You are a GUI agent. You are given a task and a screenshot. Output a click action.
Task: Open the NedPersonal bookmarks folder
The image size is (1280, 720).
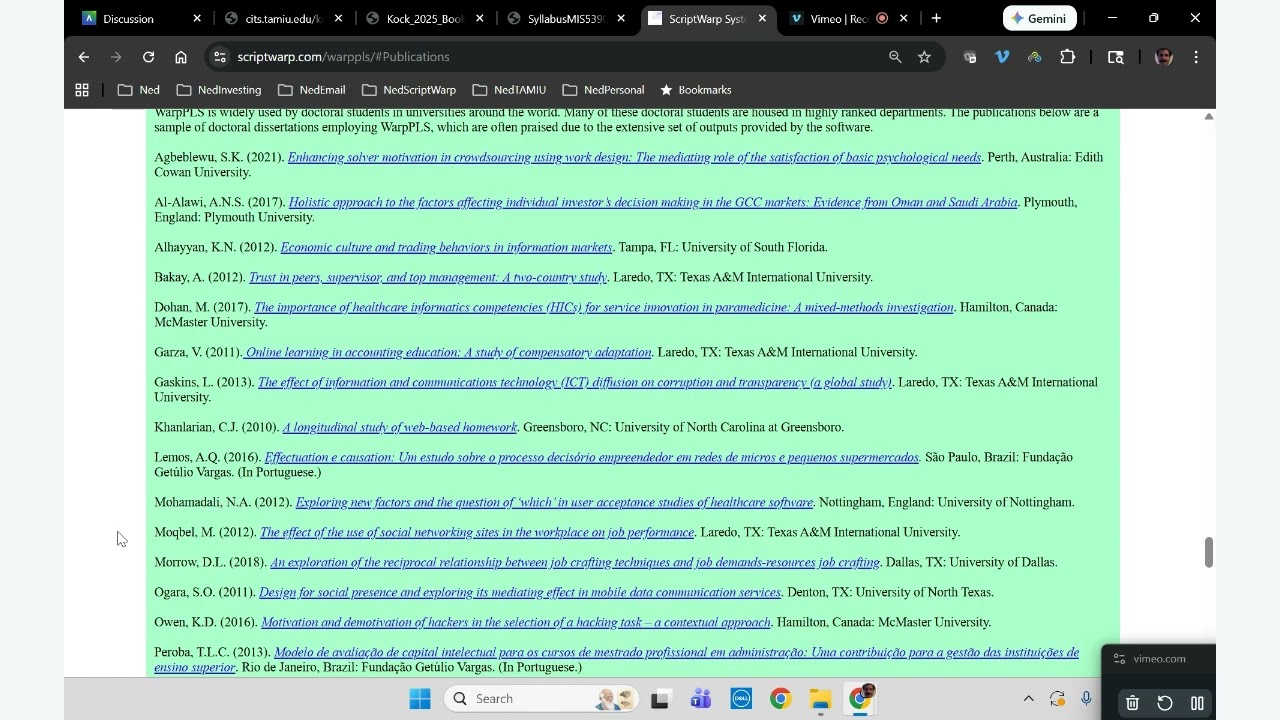pos(604,90)
